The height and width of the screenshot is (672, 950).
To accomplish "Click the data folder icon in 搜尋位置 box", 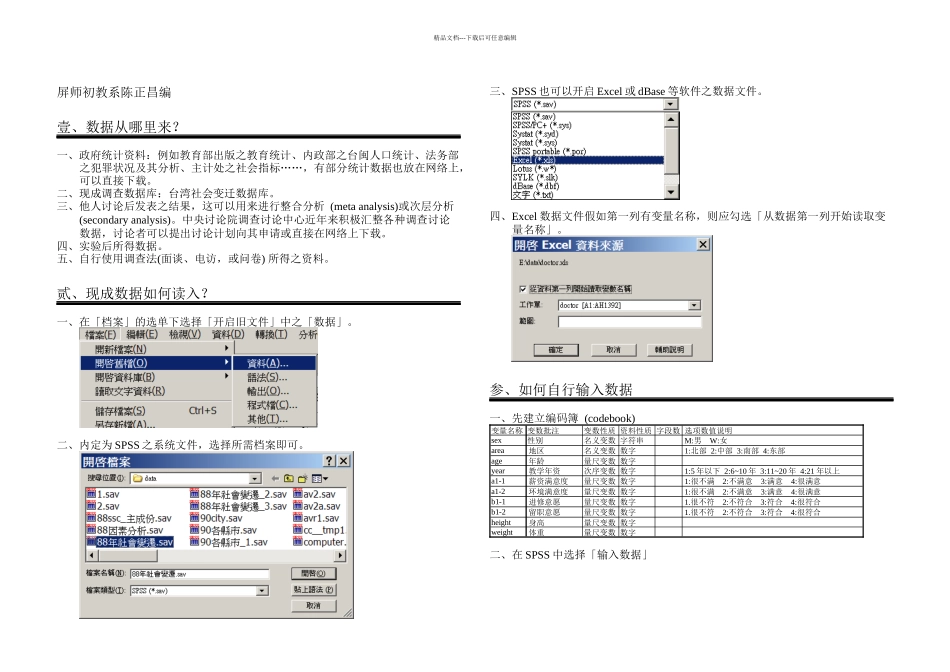I will click(138, 479).
